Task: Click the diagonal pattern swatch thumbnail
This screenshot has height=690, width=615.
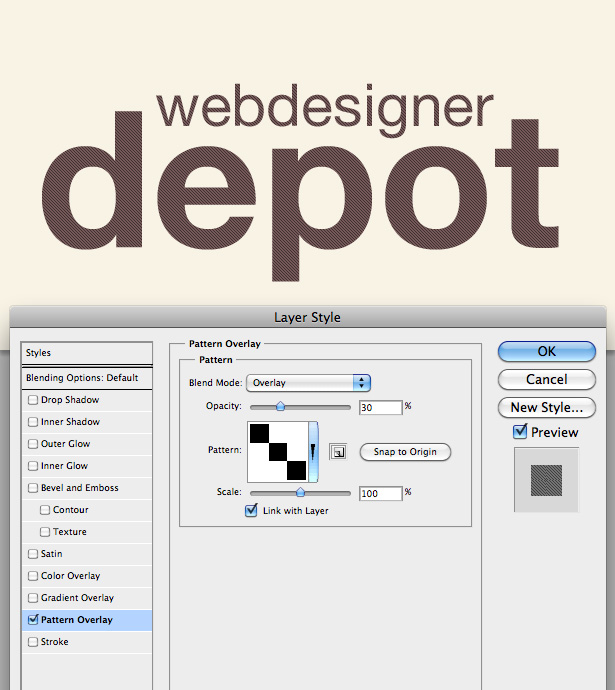Action: click(x=278, y=452)
